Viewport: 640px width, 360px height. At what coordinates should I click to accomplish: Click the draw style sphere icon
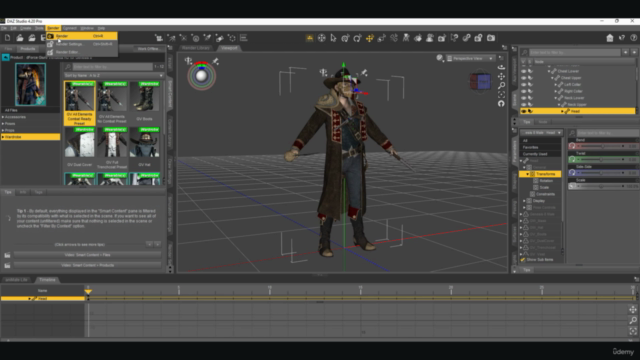440,58
